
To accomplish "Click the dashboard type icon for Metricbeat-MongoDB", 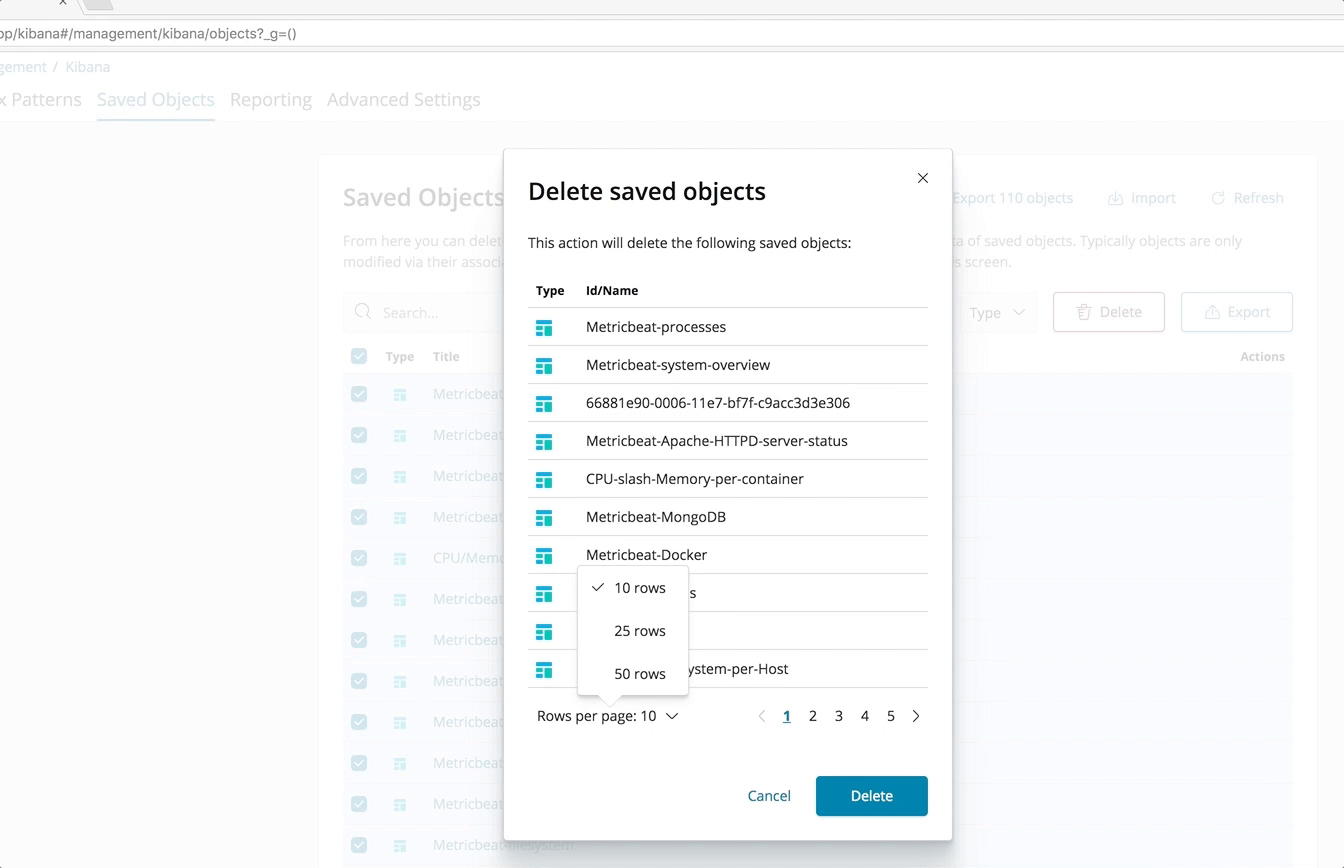I will click(x=545, y=517).
